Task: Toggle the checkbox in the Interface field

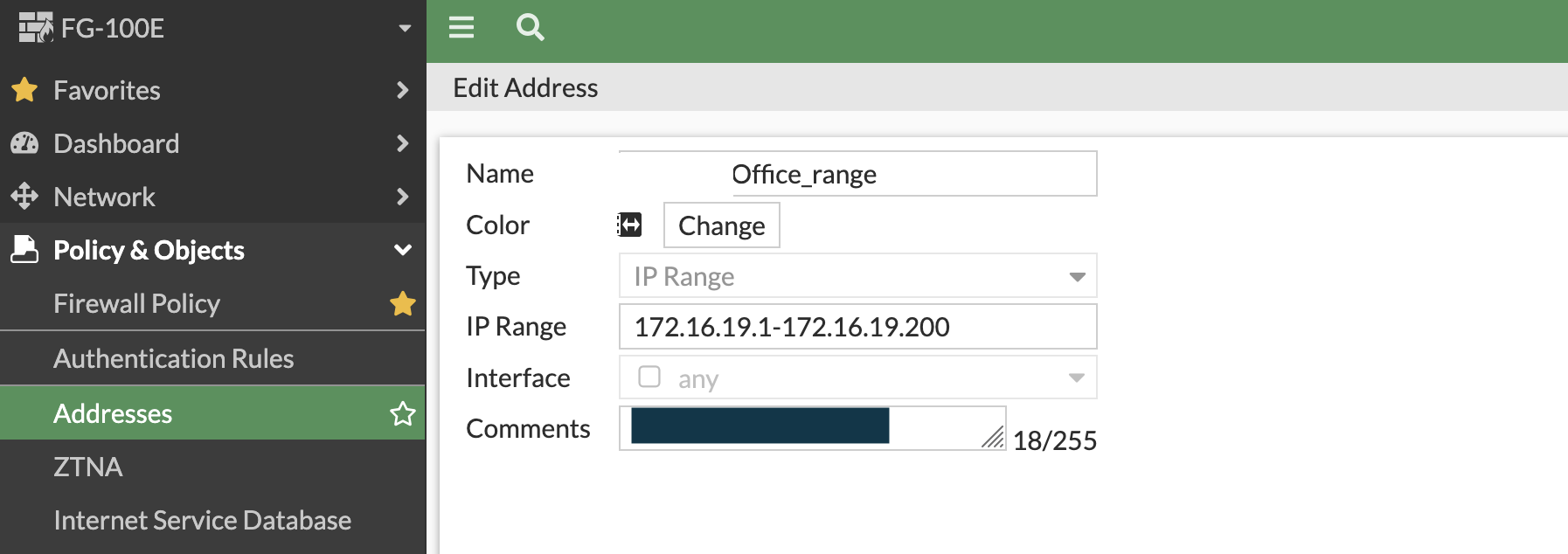Action: 649,377
